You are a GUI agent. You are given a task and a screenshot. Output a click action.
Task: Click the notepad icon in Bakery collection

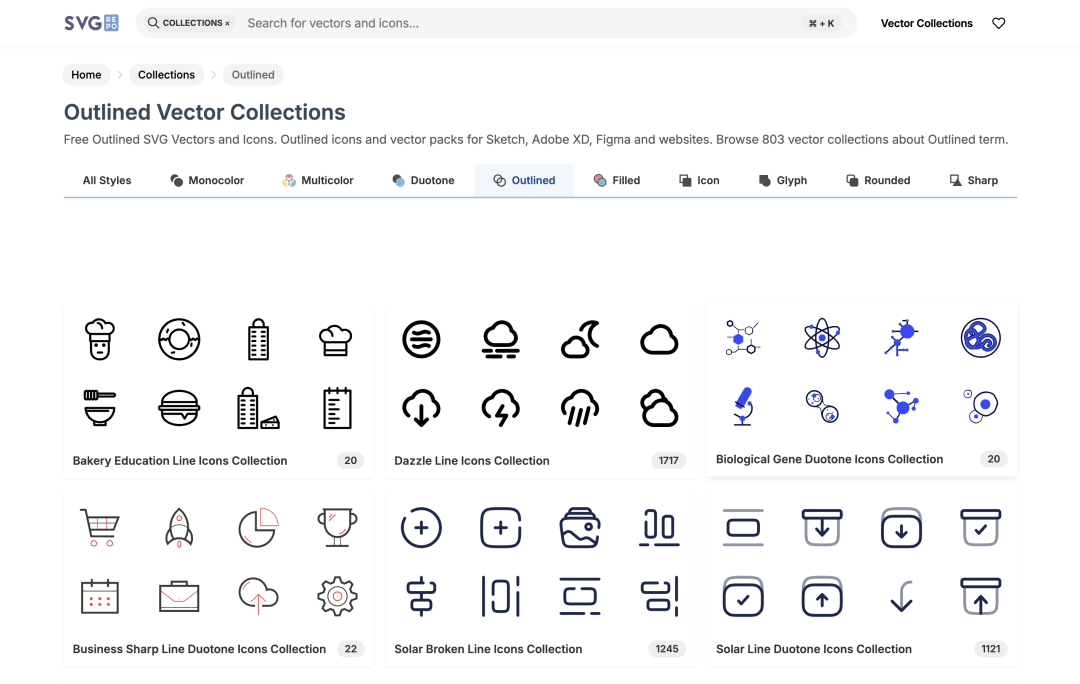(337, 408)
